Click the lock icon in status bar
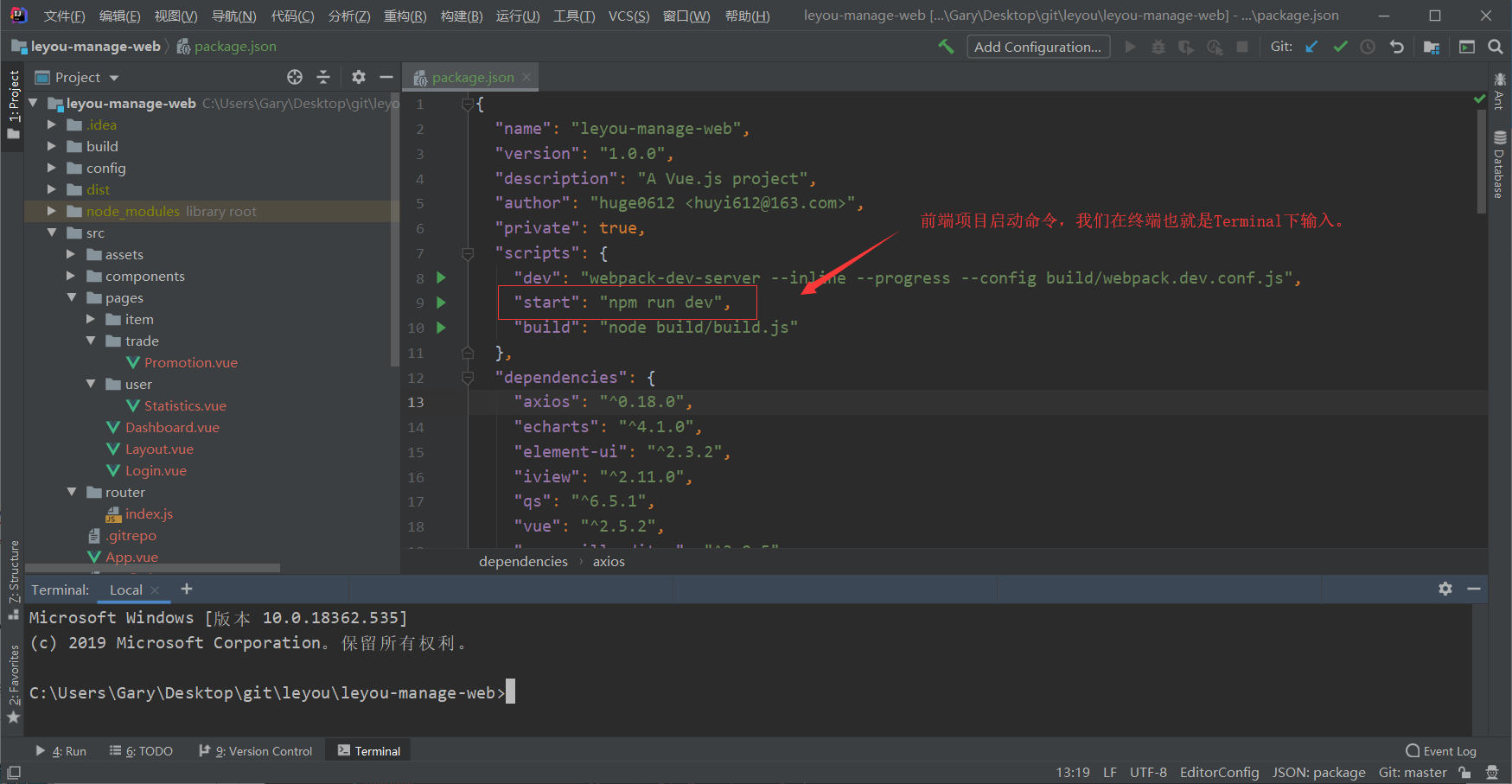The image size is (1512, 784). coord(1464,772)
